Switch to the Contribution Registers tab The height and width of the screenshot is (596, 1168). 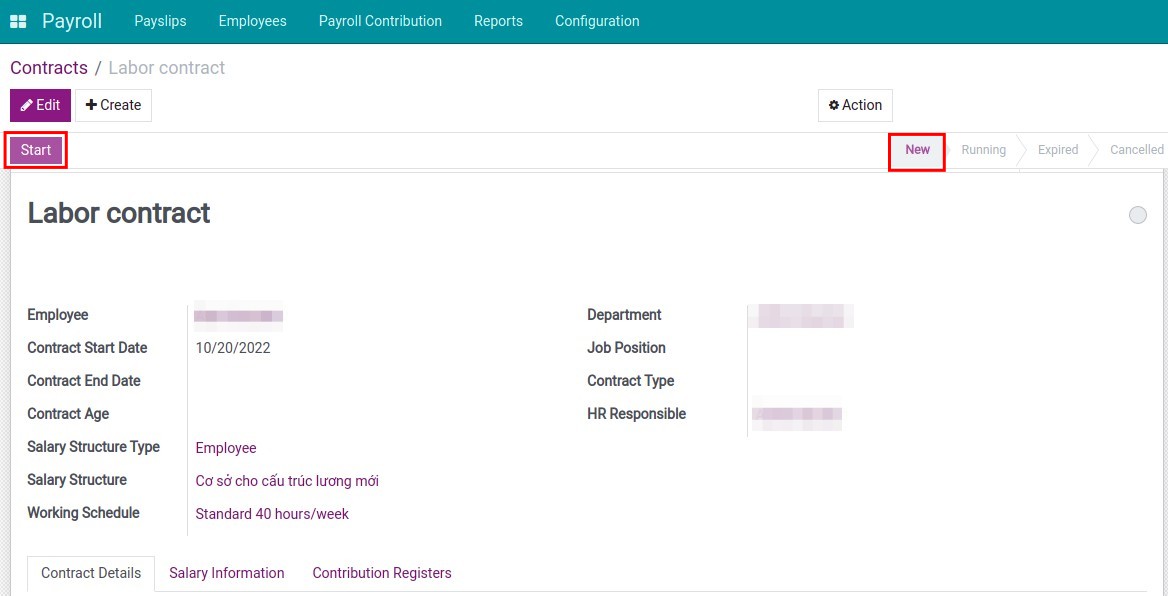click(382, 573)
